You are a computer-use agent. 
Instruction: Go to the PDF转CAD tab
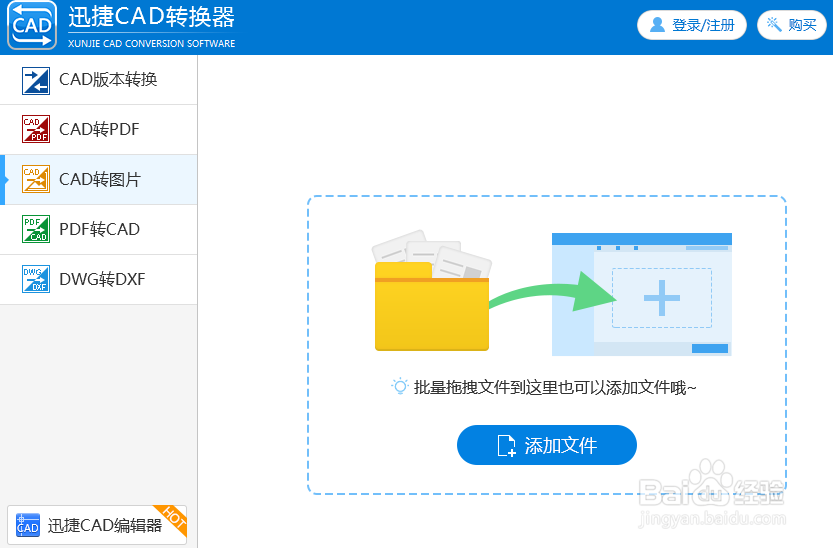pyautogui.click(x=98, y=229)
